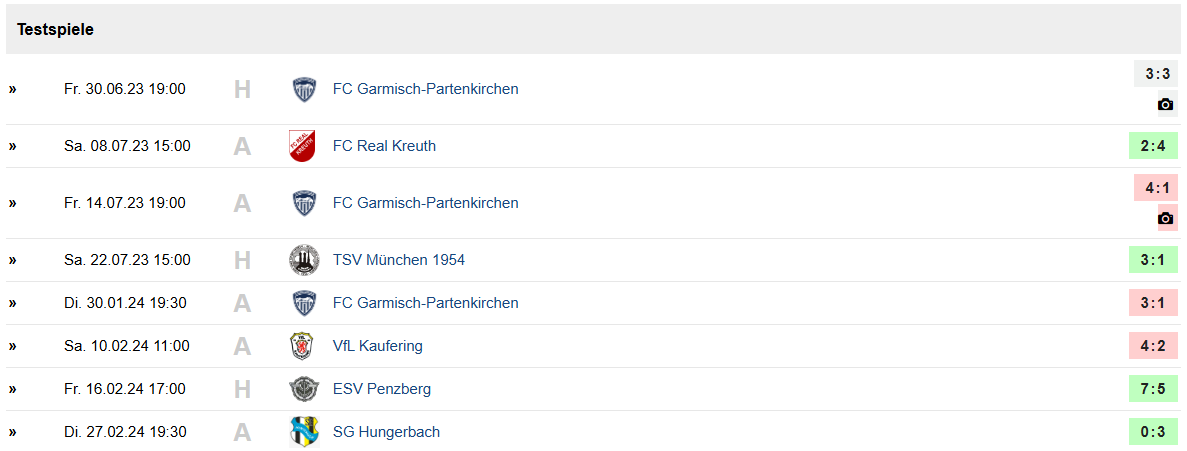The height and width of the screenshot is (451, 1187).
Task: Open photo gallery camera icon under 4:1 result
Action: [1166, 219]
